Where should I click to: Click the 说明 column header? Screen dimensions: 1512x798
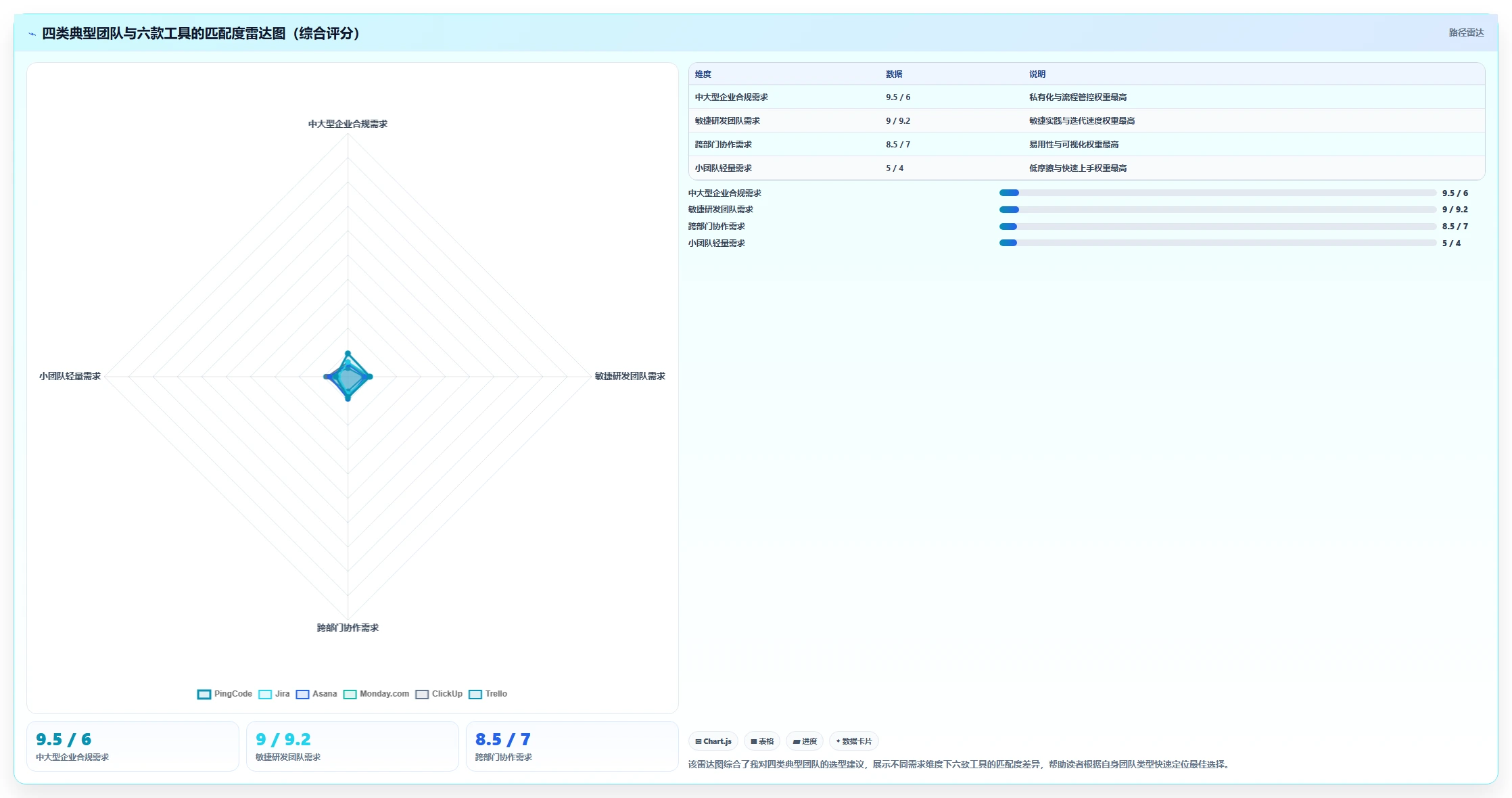click(x=1037, y=74)
